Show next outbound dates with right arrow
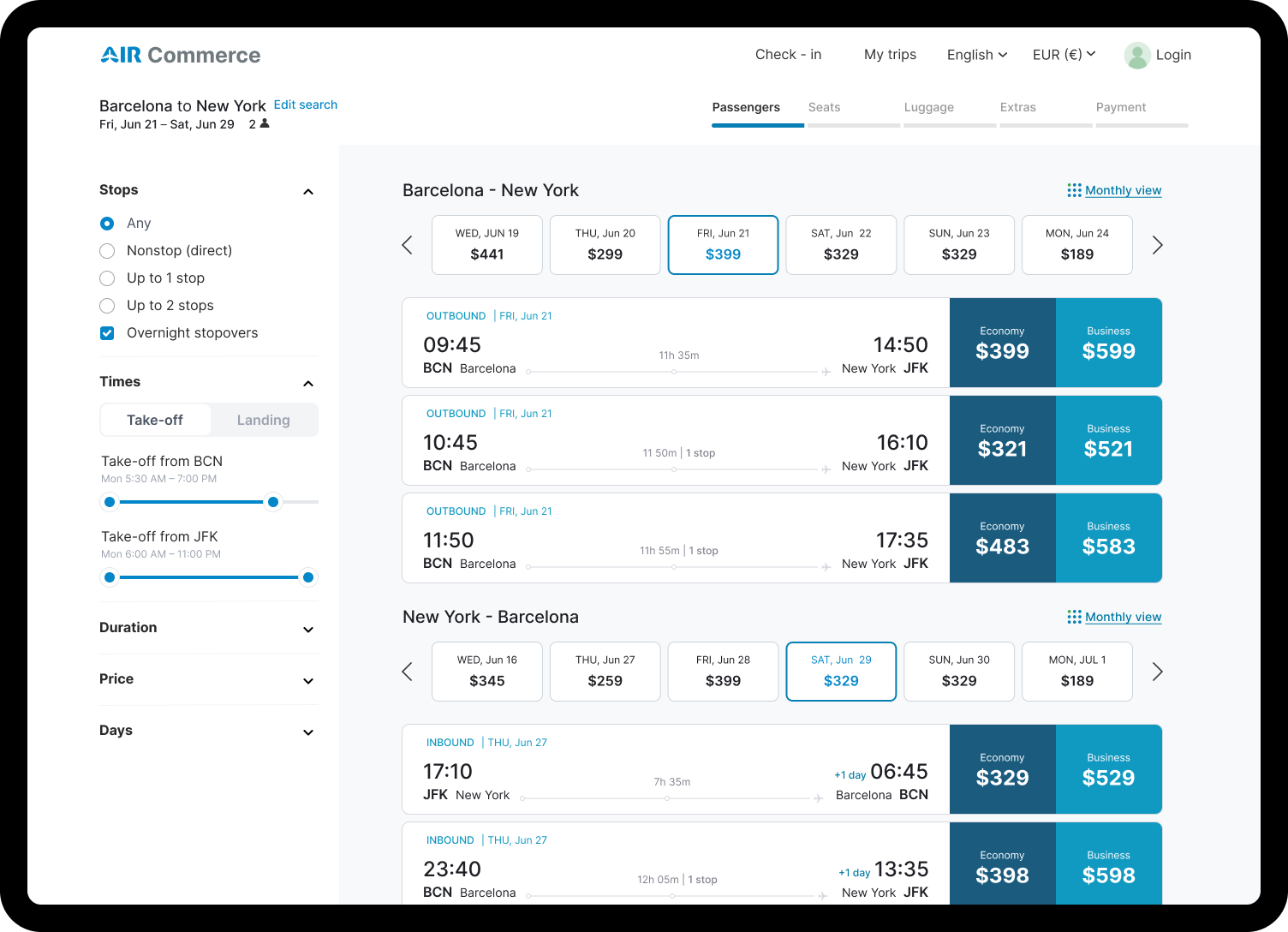Screen dimensions: 1288x932 coord(1157,245)
